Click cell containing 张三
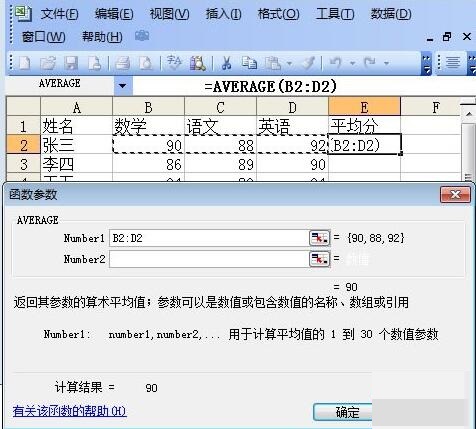 76,145
